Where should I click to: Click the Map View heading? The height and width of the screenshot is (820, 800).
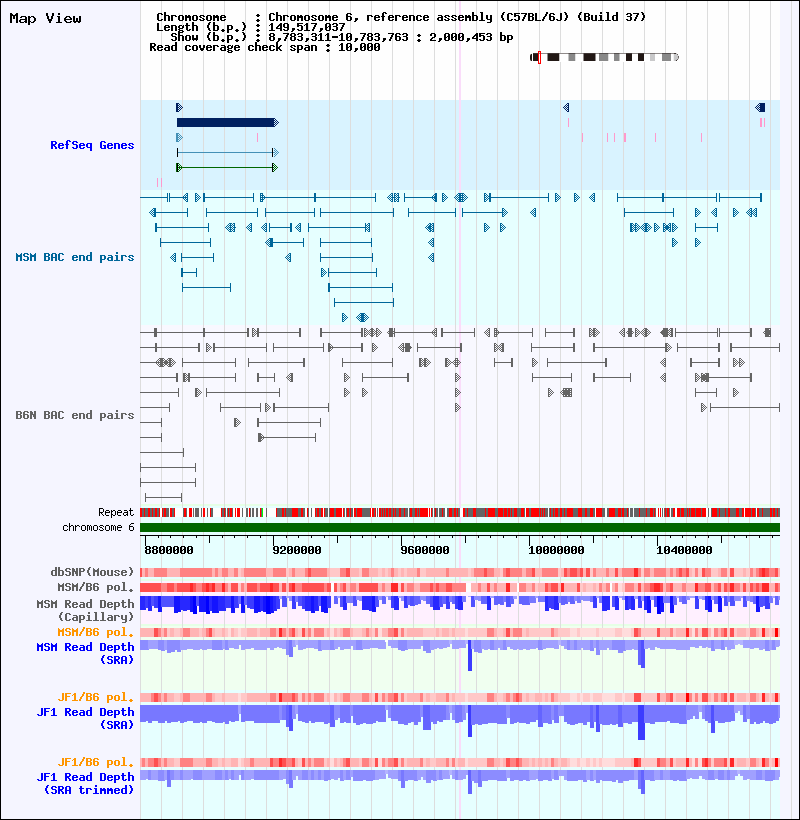(x=45, y=18)
